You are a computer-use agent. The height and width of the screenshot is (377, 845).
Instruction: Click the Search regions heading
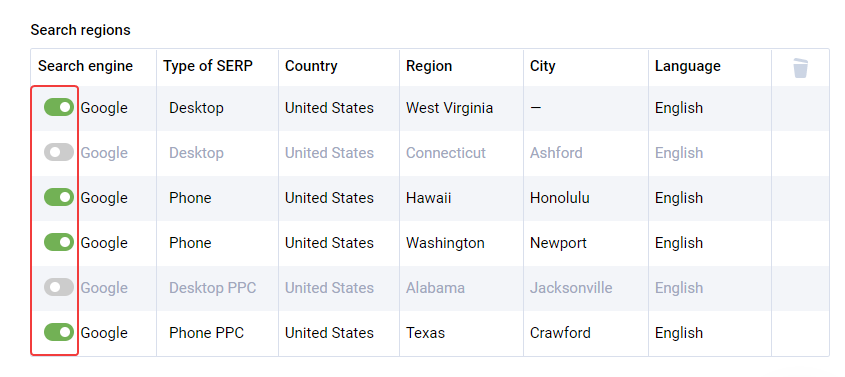pos(80,30)
